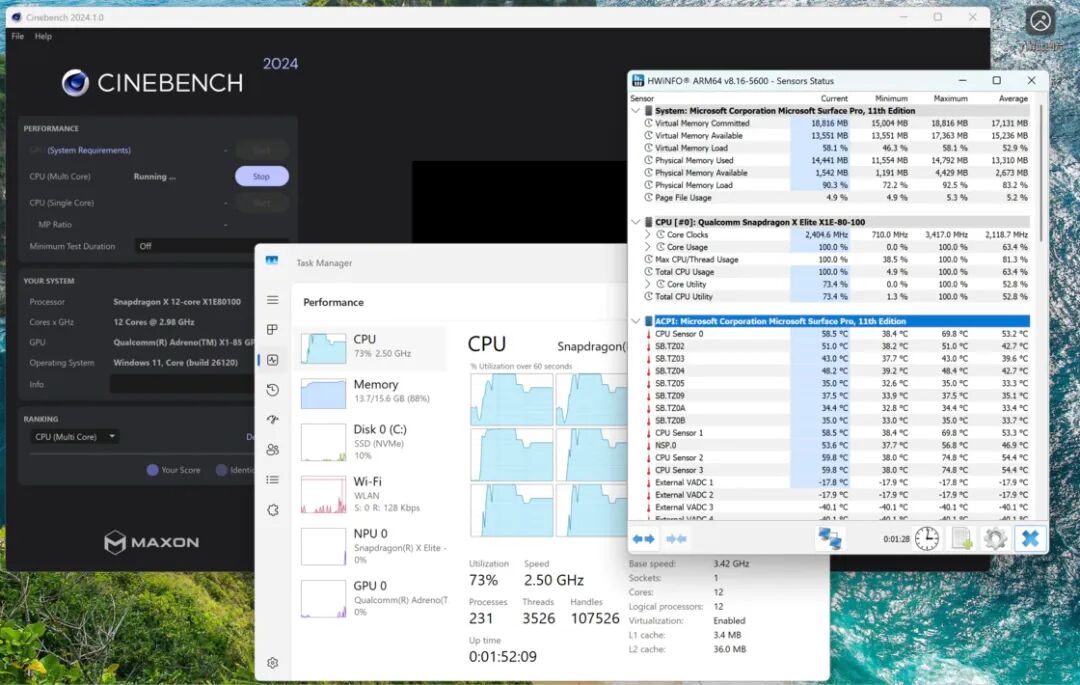Select Memory graph in Task Manager list
Screen dimensions: 1080x685
[x=371, y=392]
